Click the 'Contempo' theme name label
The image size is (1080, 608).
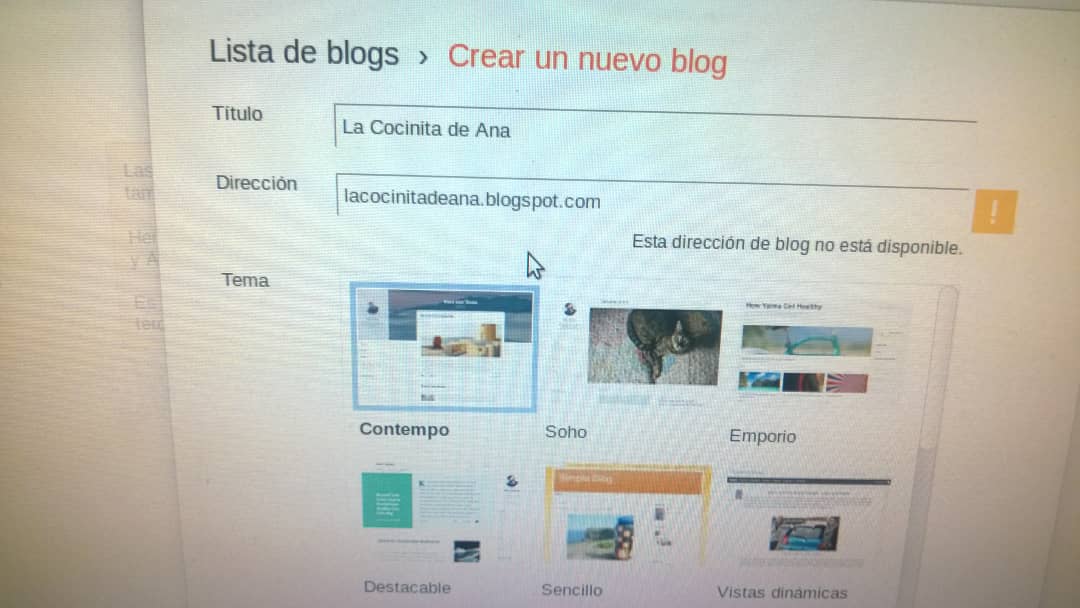click(x=404, y=430)
